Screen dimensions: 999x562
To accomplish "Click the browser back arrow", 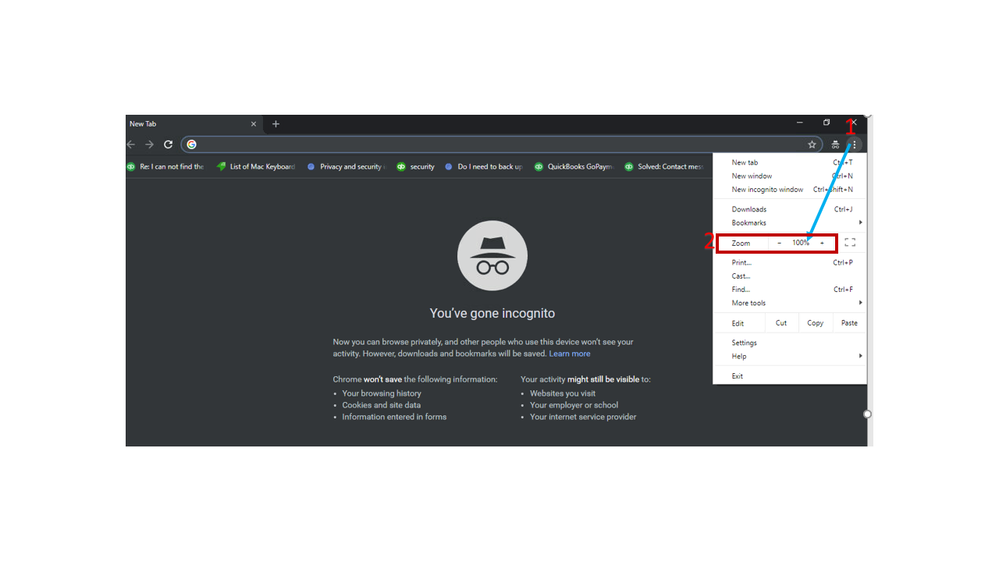I will 131,145.
